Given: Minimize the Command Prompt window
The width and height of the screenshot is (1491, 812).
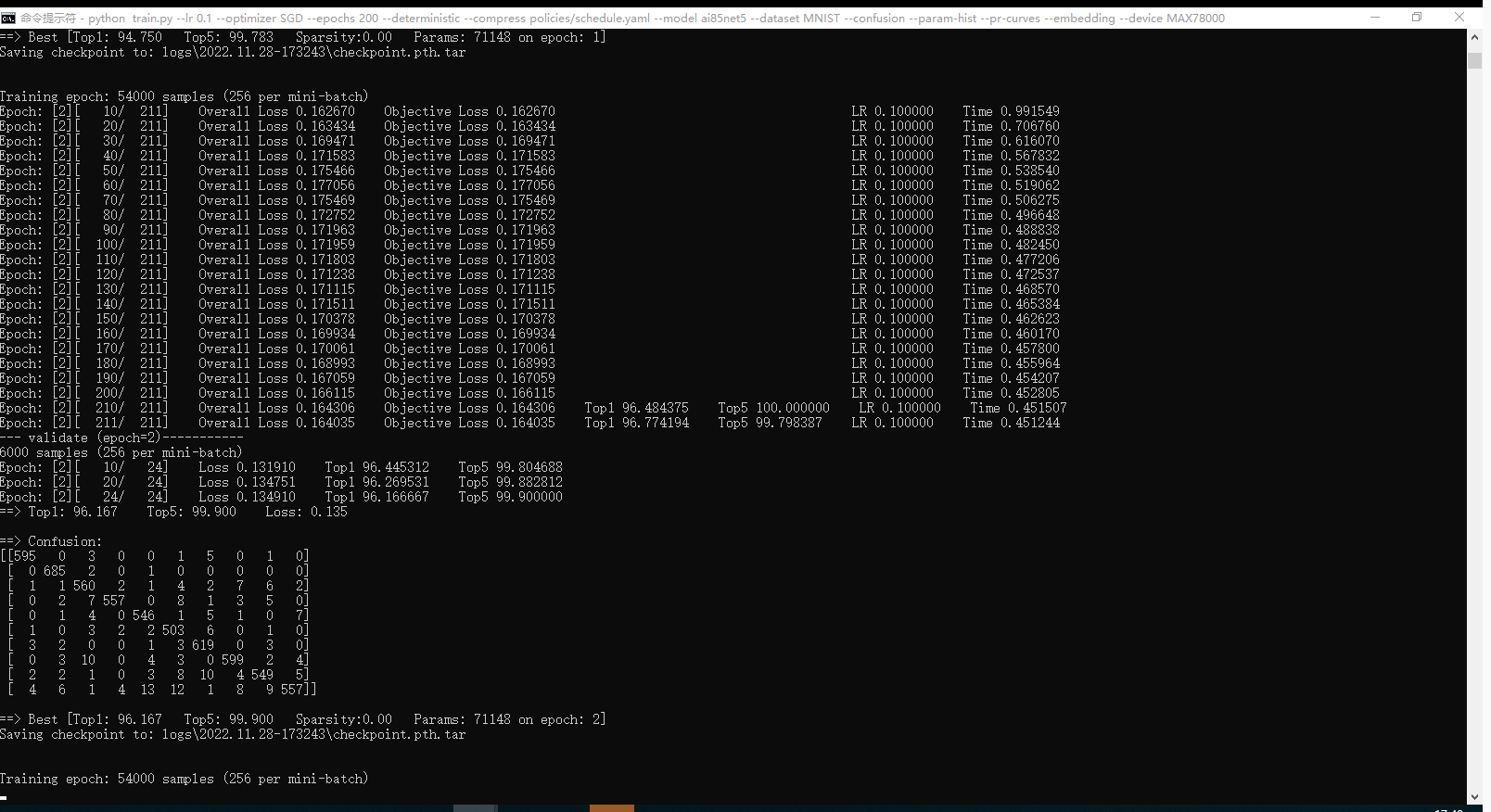Looking at the screenshot, I should [1375, 18].
